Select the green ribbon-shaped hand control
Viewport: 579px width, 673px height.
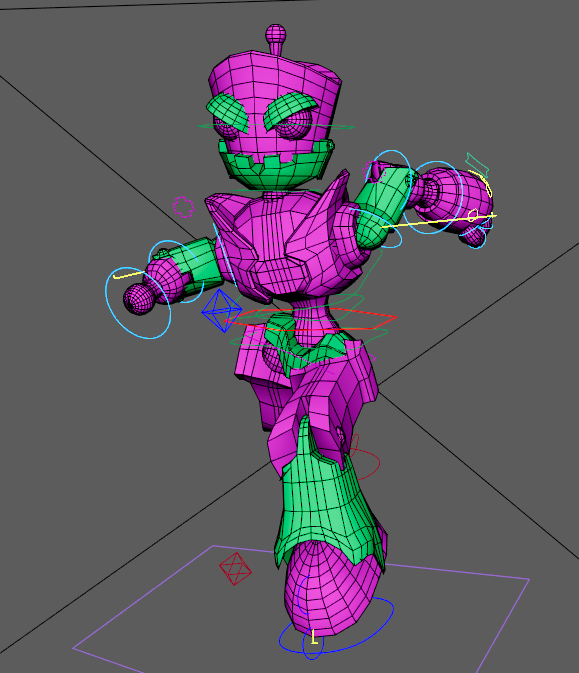(x=477, y=165)
